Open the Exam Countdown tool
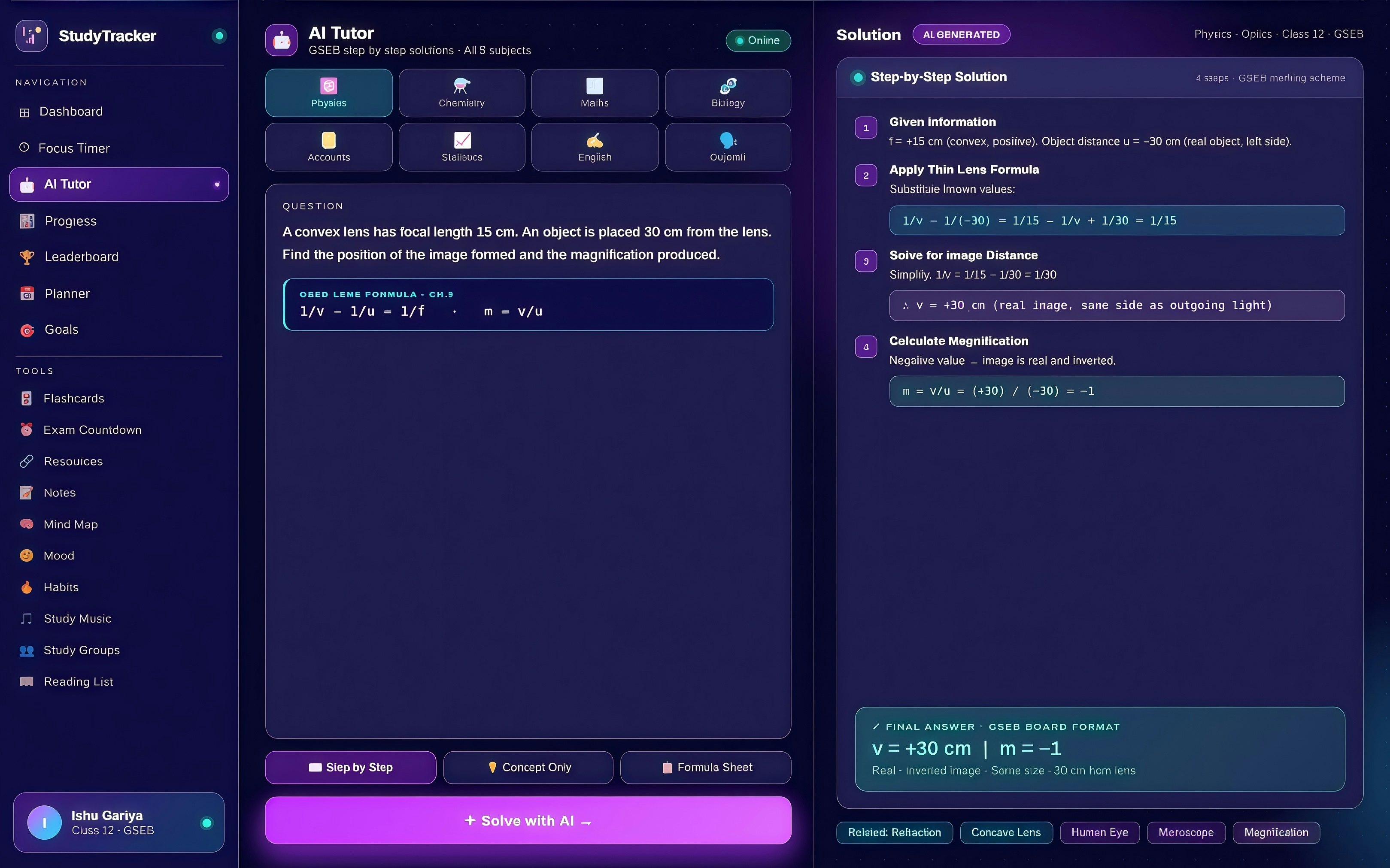 (x=92, y=429)
